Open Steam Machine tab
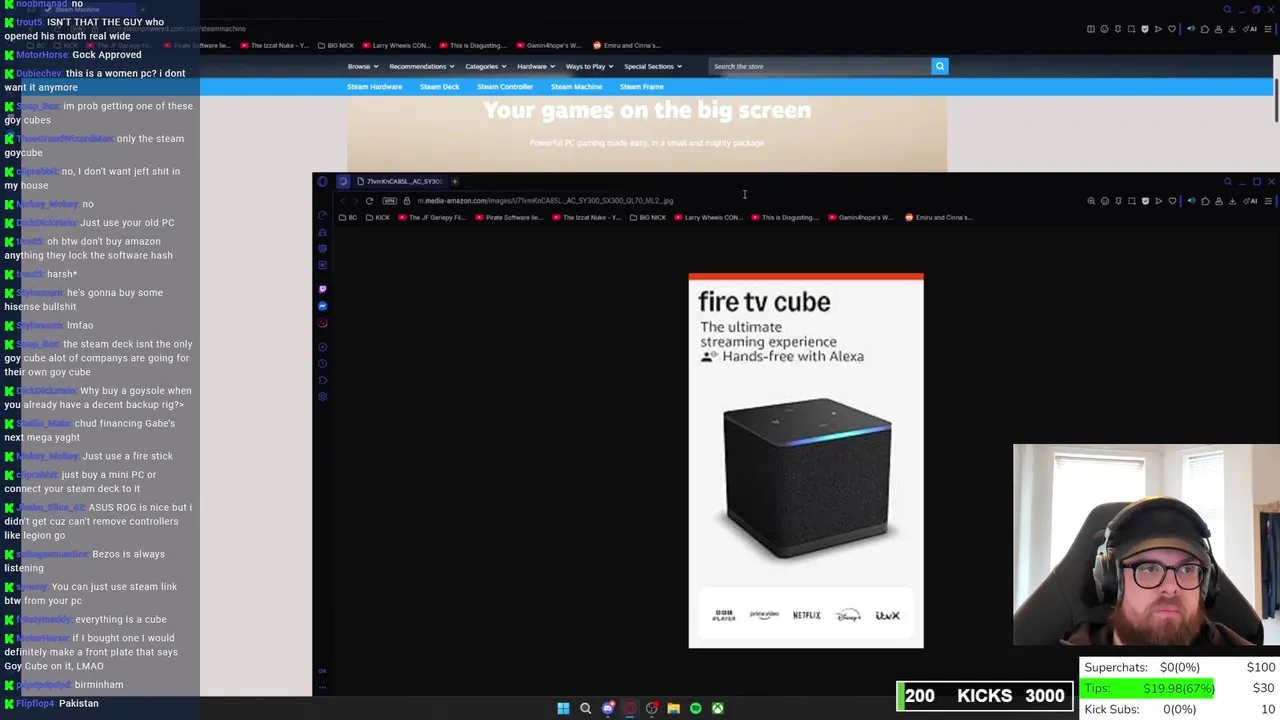This screenshot has width=1280, height=720. tap(576, 87)
